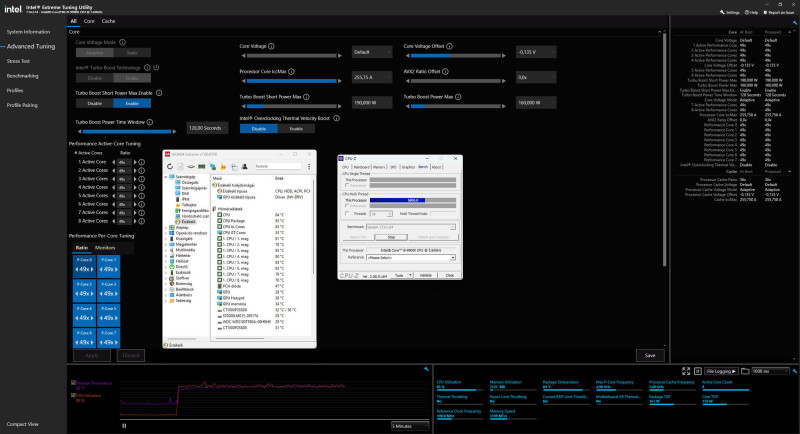Check CPU-Z Multi Thread Reference checkbox

coord(347,206)
